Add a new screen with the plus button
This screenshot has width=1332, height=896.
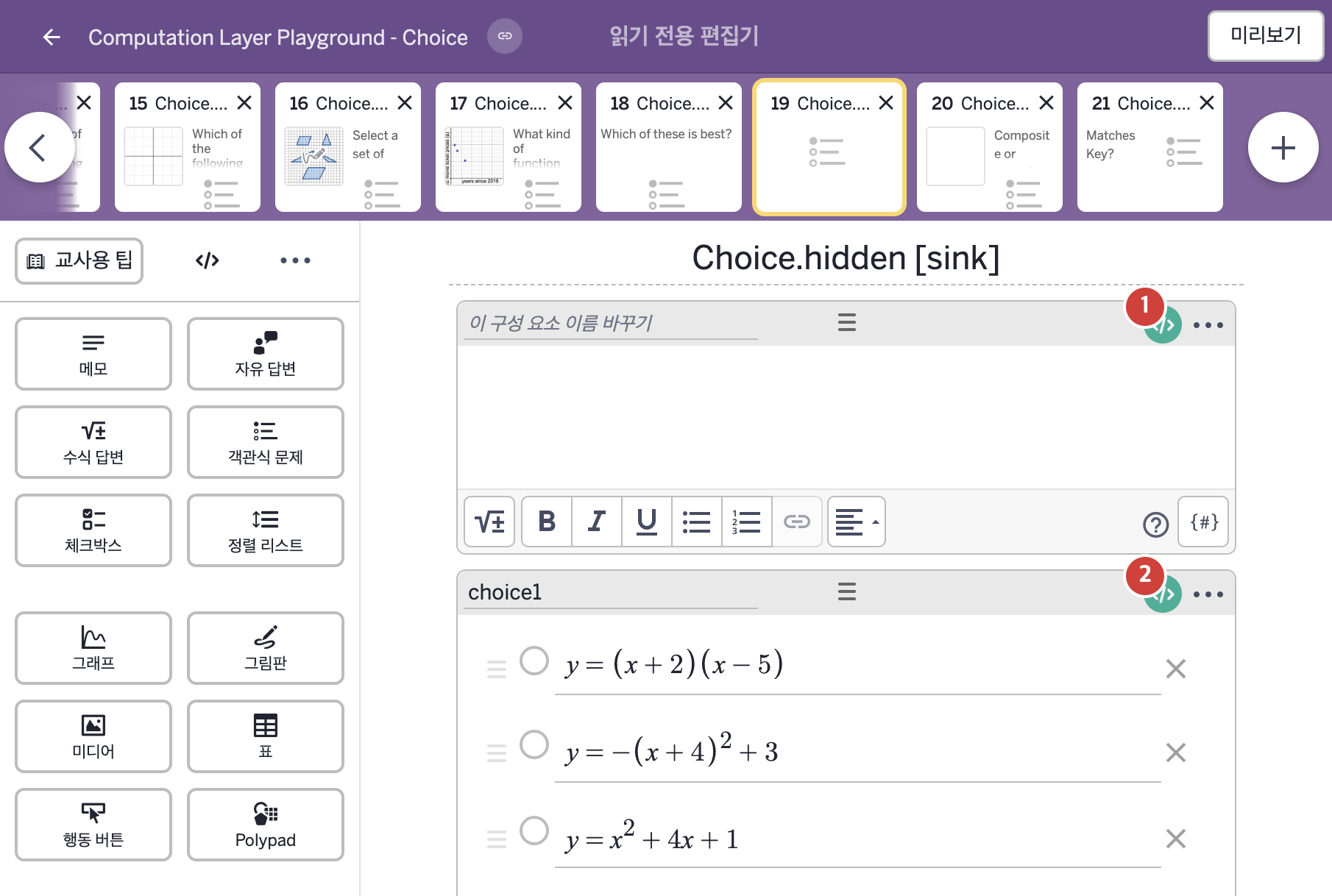[1283, 147]
